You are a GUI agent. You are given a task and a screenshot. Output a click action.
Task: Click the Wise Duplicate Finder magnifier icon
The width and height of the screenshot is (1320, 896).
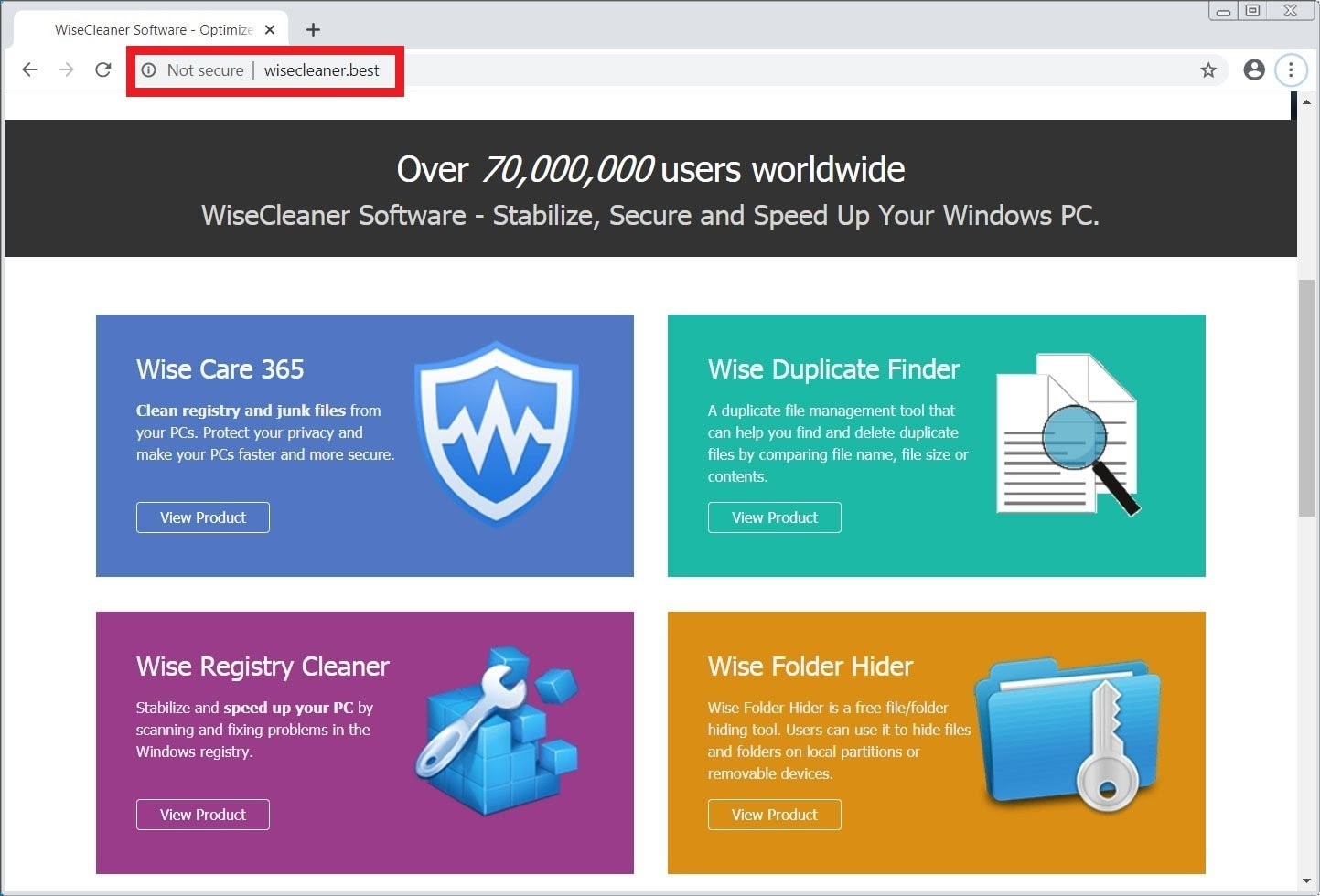coord(1068,434)
